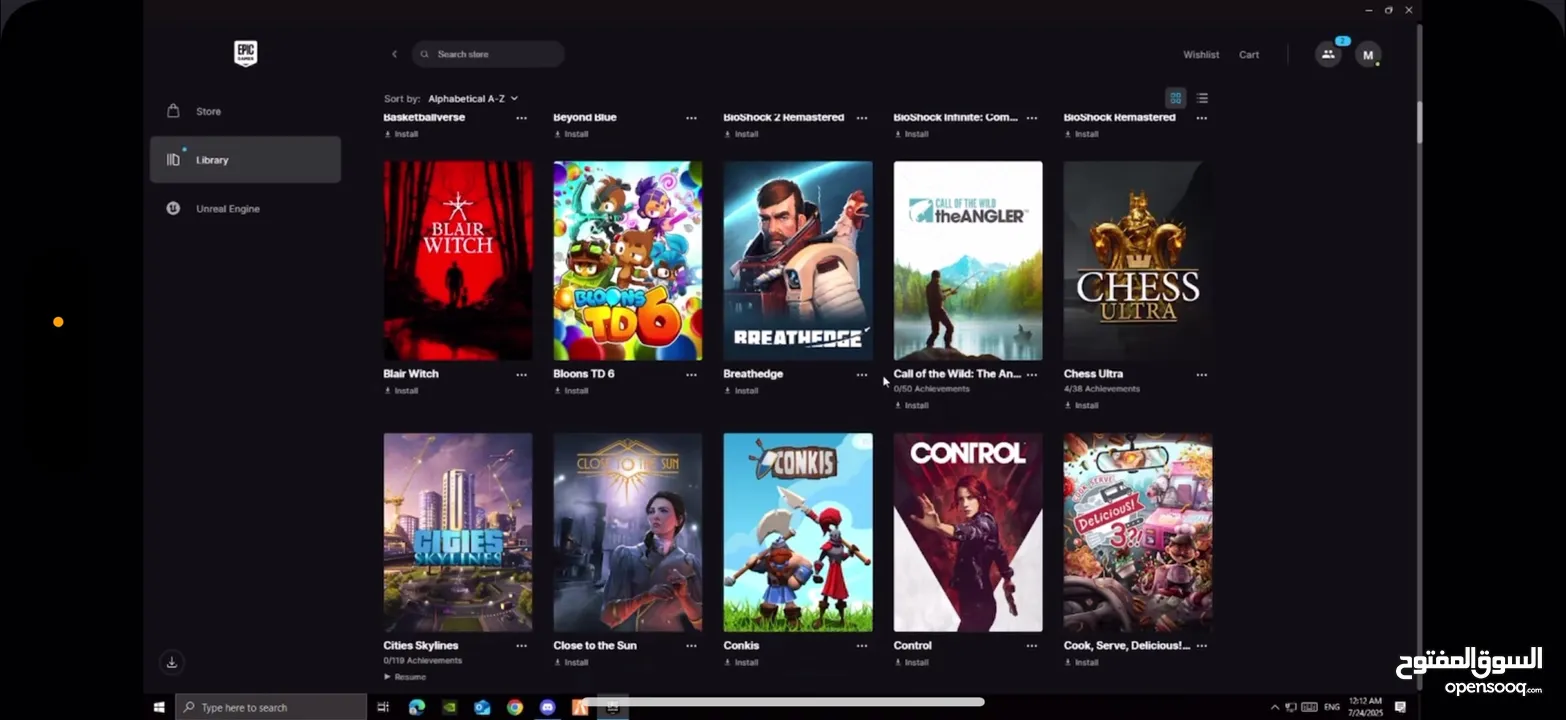Open Cities Skylines cover art
The width and height of the screenshot is (1566, 720).
coord(458,533)
